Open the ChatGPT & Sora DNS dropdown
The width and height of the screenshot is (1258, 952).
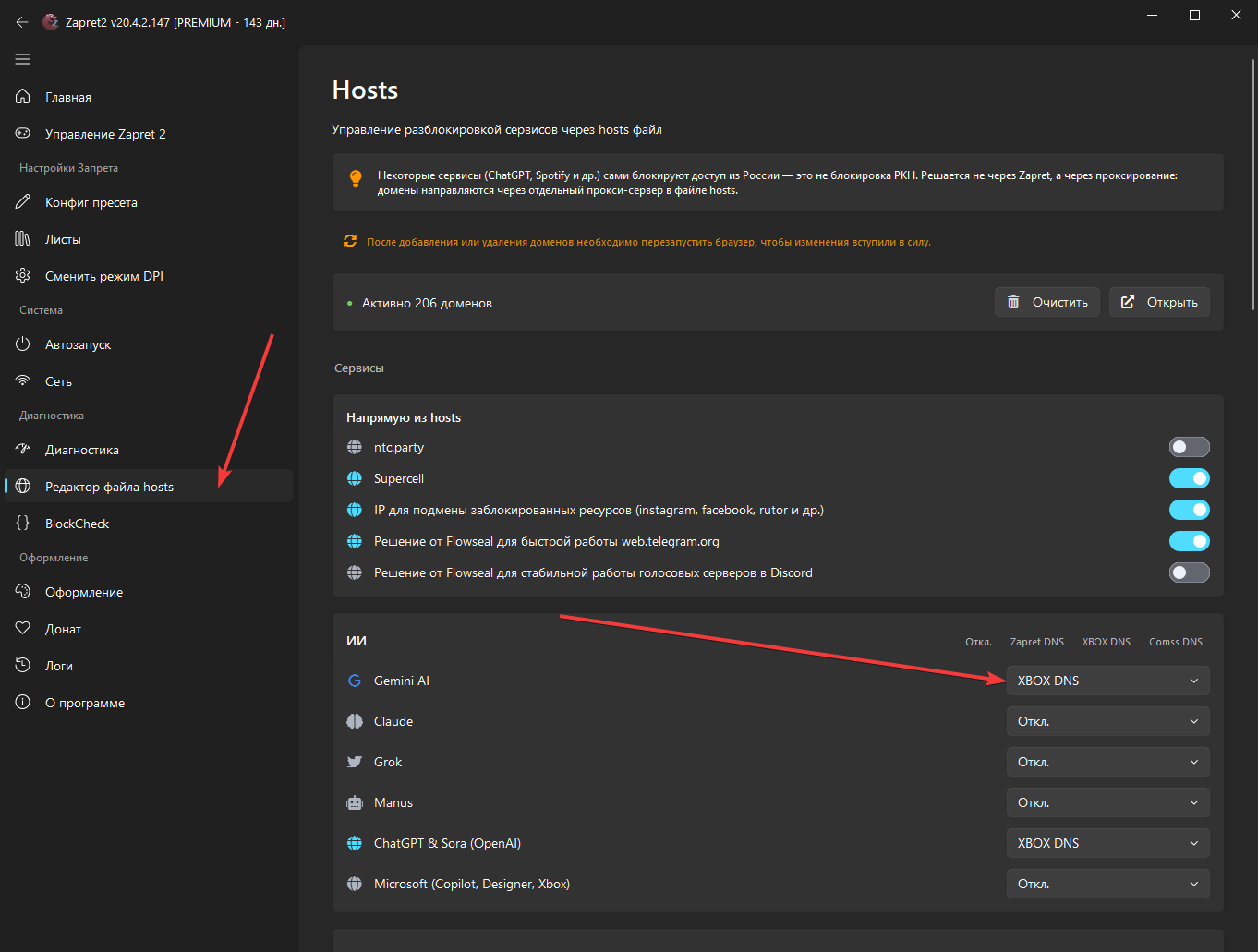click(x=1108, y=843)
